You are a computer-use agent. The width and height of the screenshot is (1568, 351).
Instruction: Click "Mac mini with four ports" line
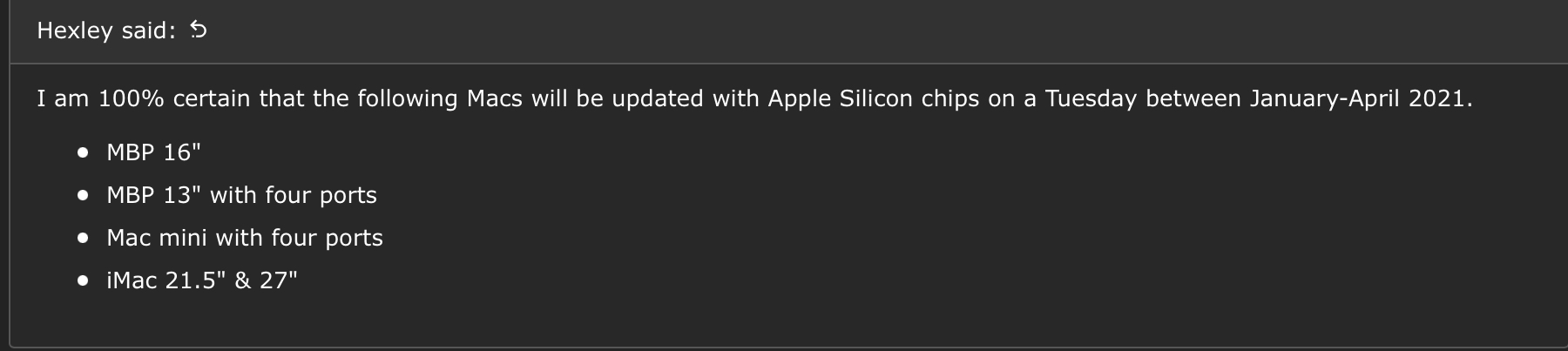coord(244,238)
